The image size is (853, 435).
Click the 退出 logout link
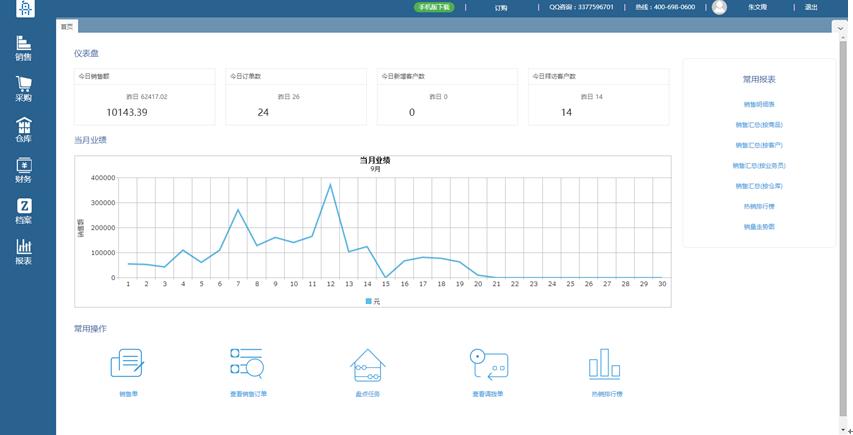(811, 7)
